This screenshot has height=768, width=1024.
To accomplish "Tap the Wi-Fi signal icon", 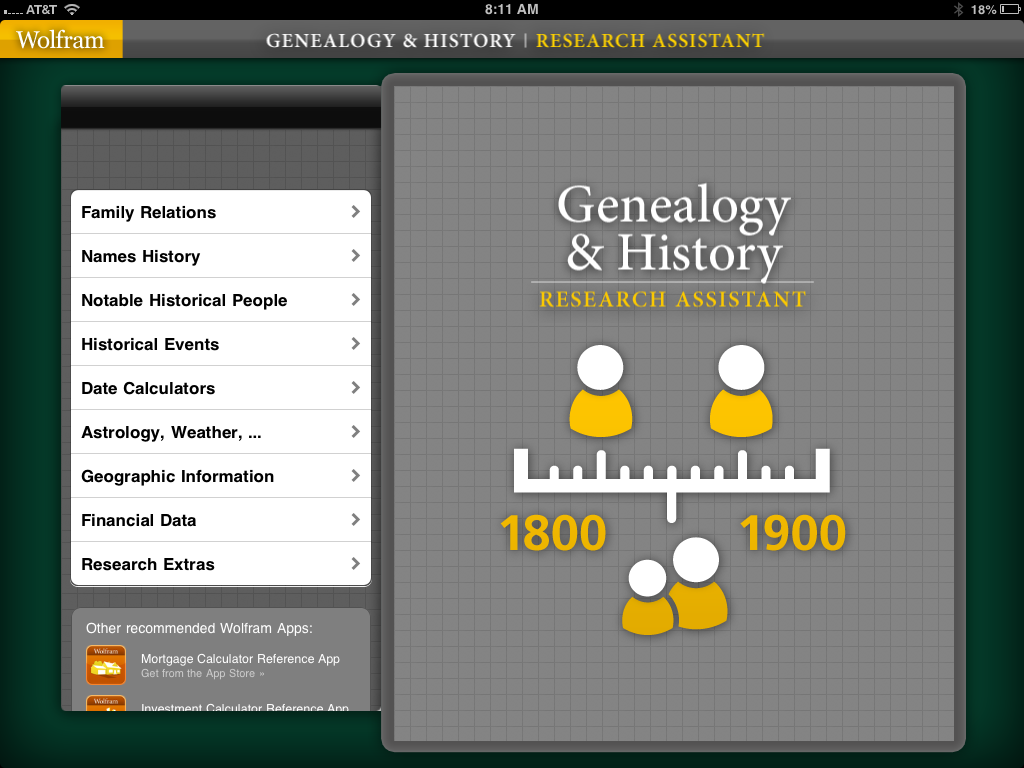I will point(72,9).
